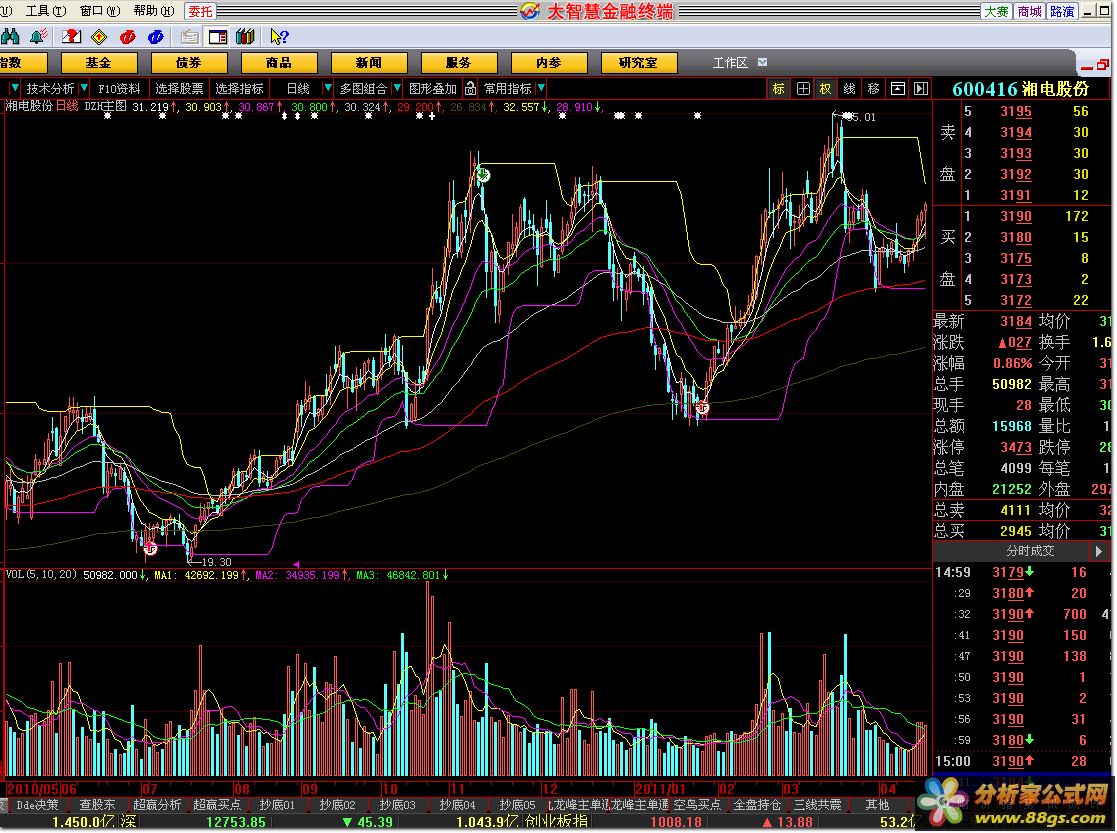Toggle the 权 adjustment button

click(826, 88)
